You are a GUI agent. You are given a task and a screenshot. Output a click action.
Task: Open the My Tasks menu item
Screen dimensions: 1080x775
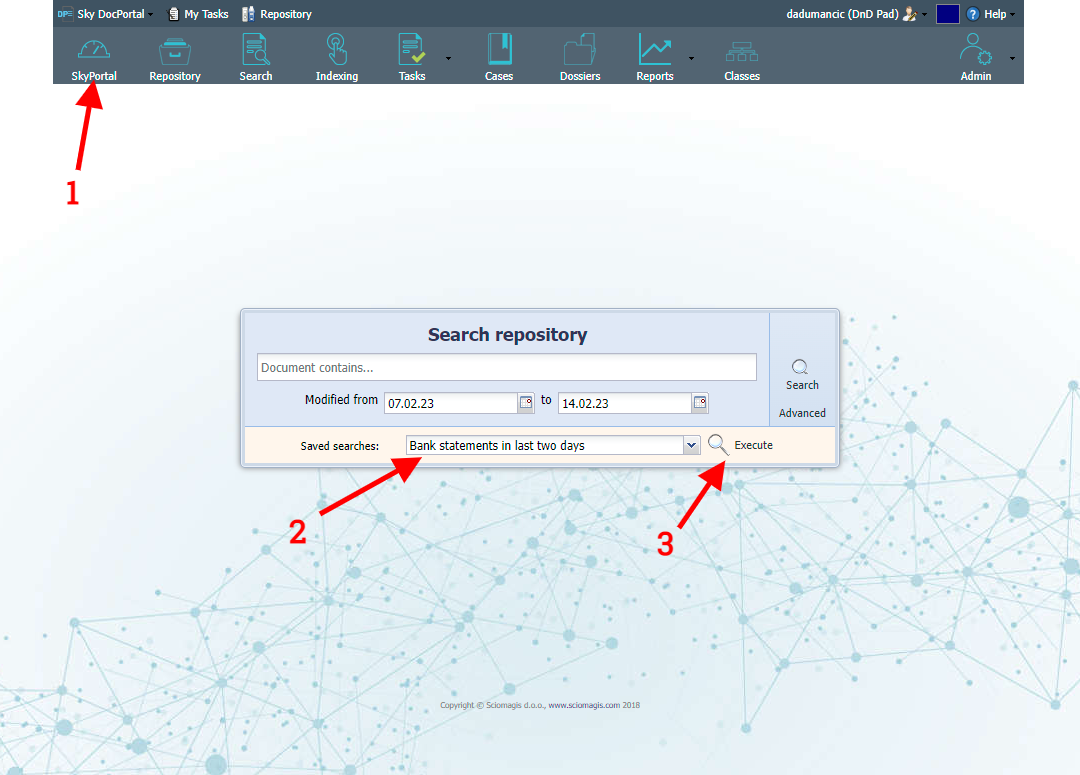[x=198, y=14]
